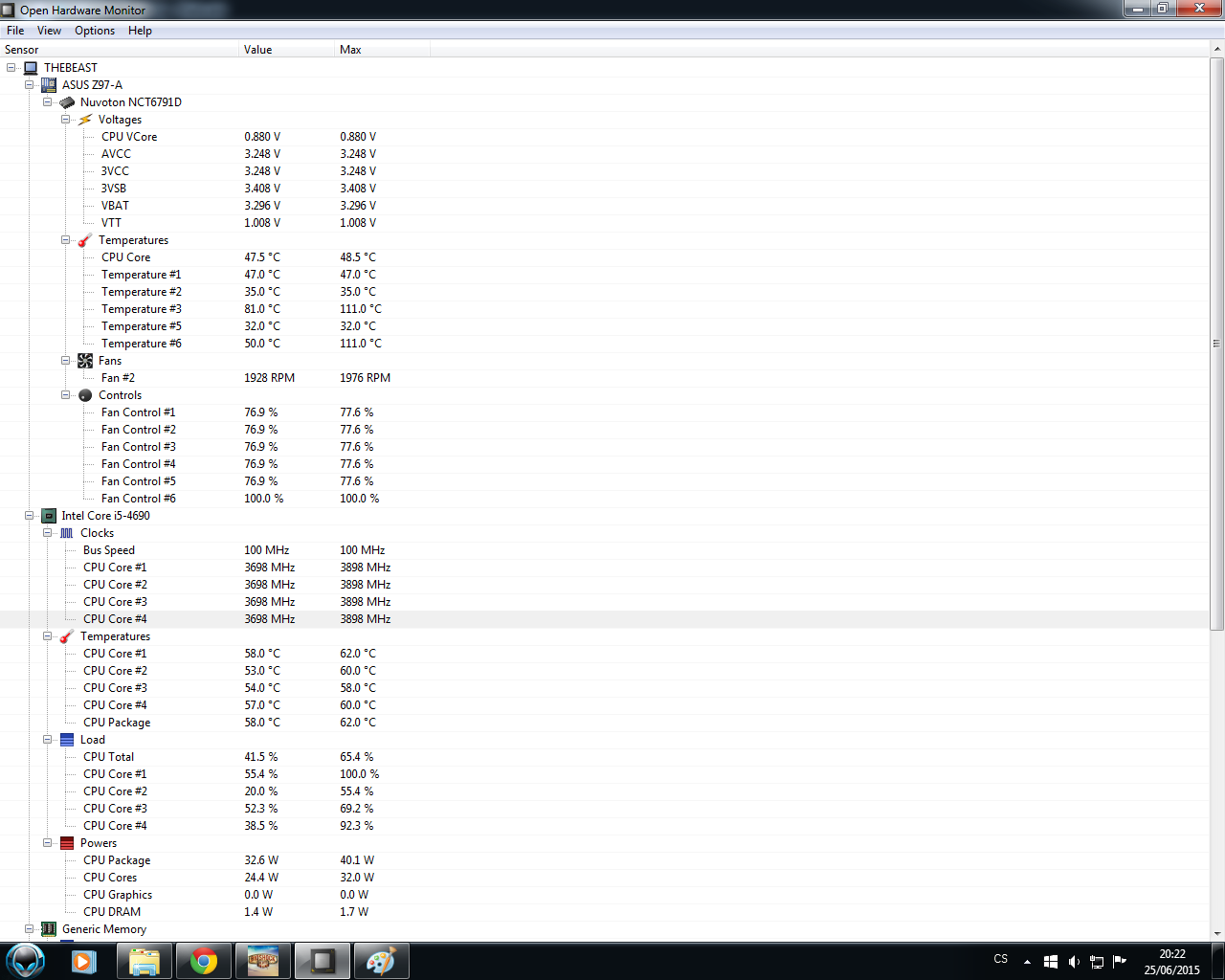The image size is (1225, 980).
Task: Click the 40.1 W CPU Package max value
Action: [357, 860]
